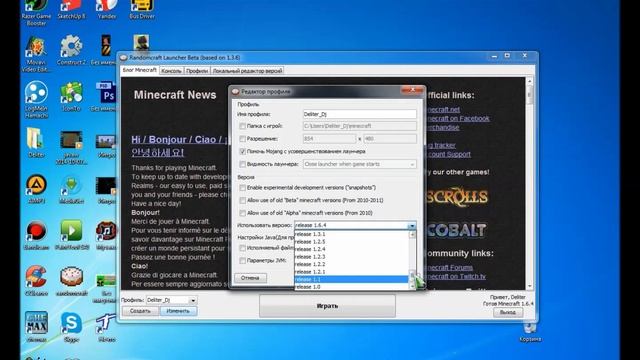Launch SketchUp 8 from the desktop

pos(71,10)
